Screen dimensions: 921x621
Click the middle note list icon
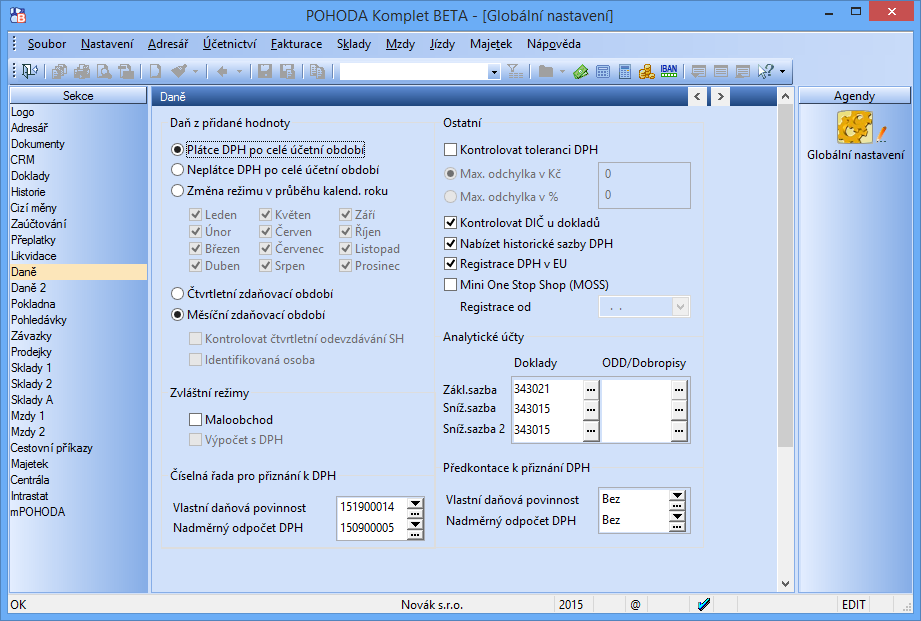tap(721, 72)
